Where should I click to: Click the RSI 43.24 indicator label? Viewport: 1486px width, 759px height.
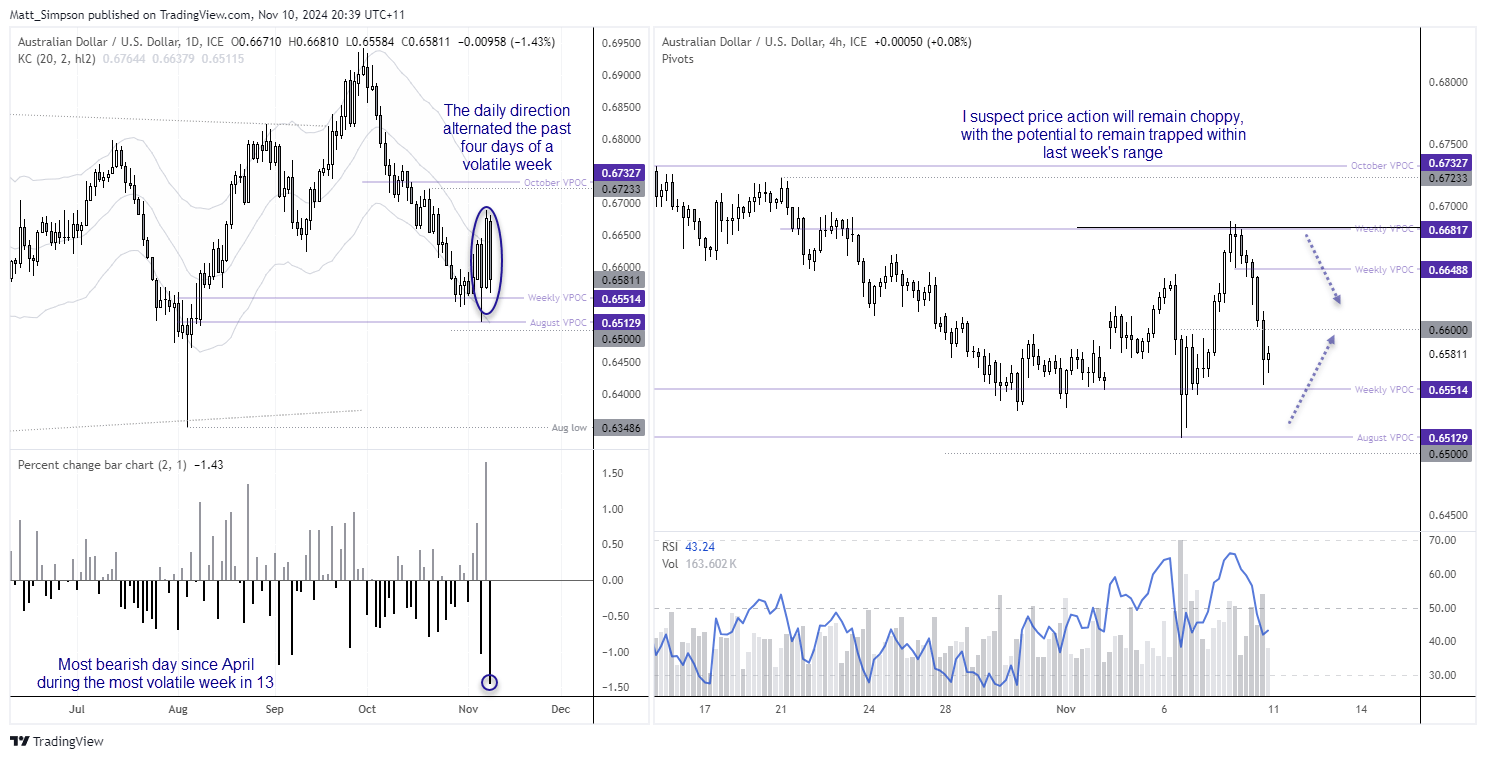pos(688,547)
